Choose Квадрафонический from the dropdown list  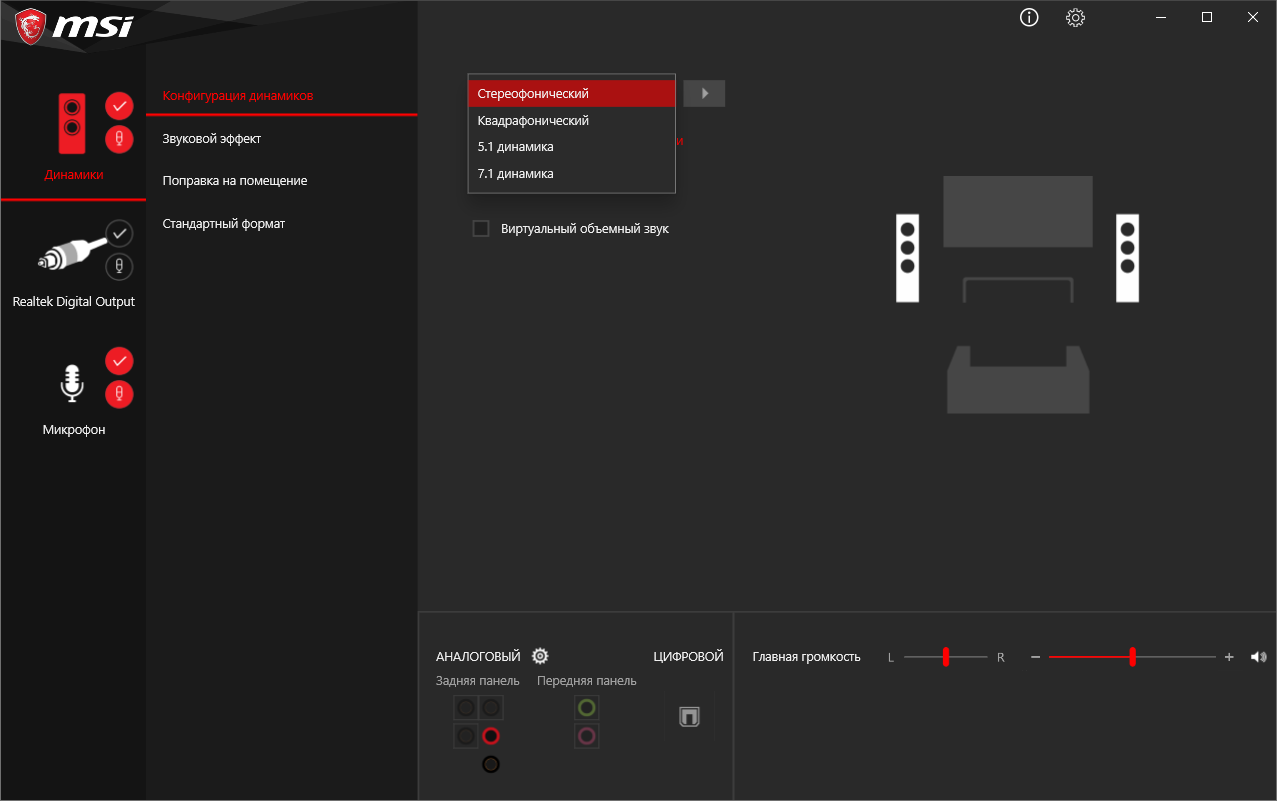[x=571, y=120]
